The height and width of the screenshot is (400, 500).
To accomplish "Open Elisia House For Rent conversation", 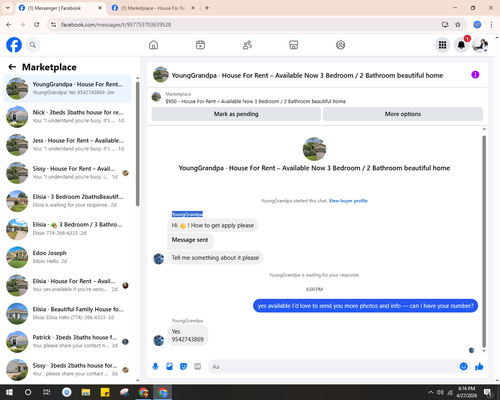I will (67, 285).
